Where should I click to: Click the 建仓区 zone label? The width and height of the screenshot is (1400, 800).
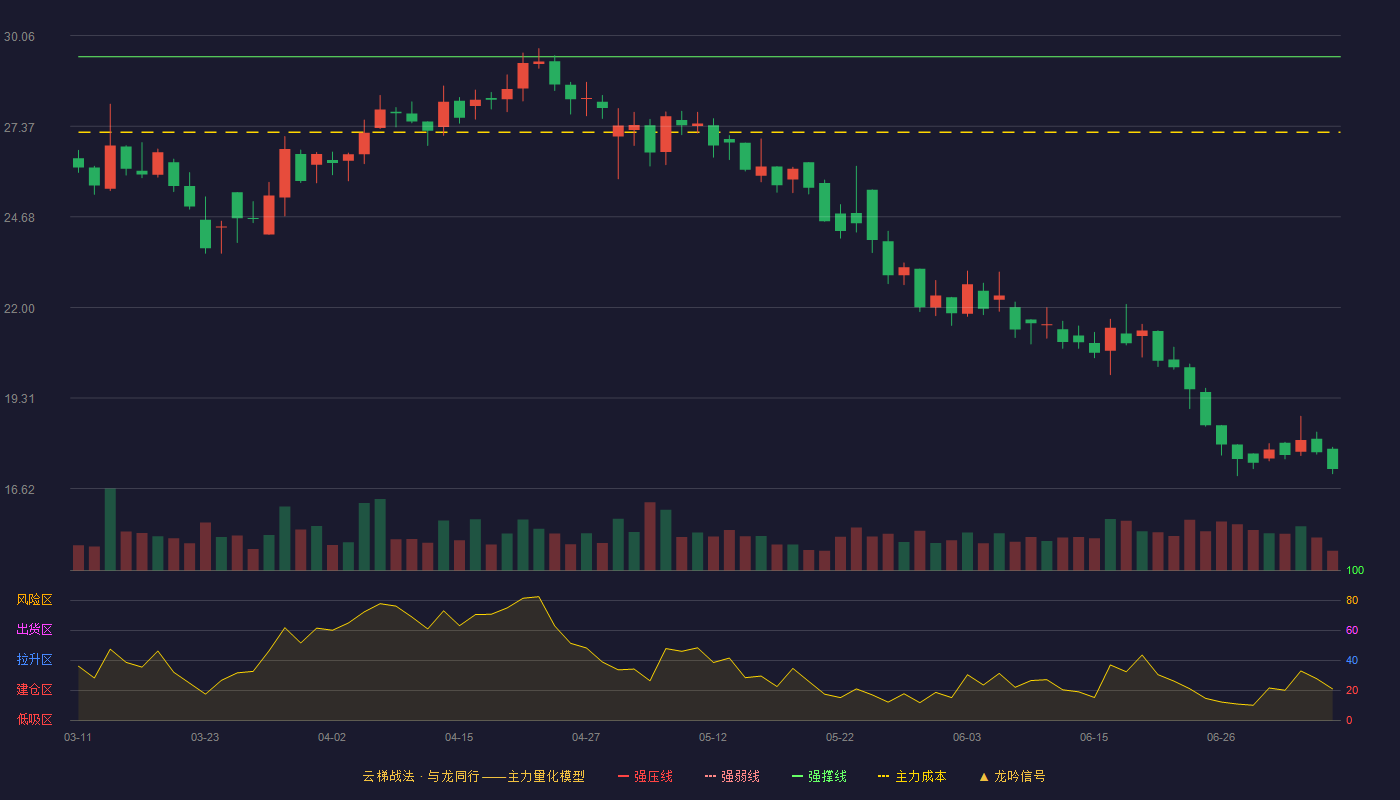(34, 690)
